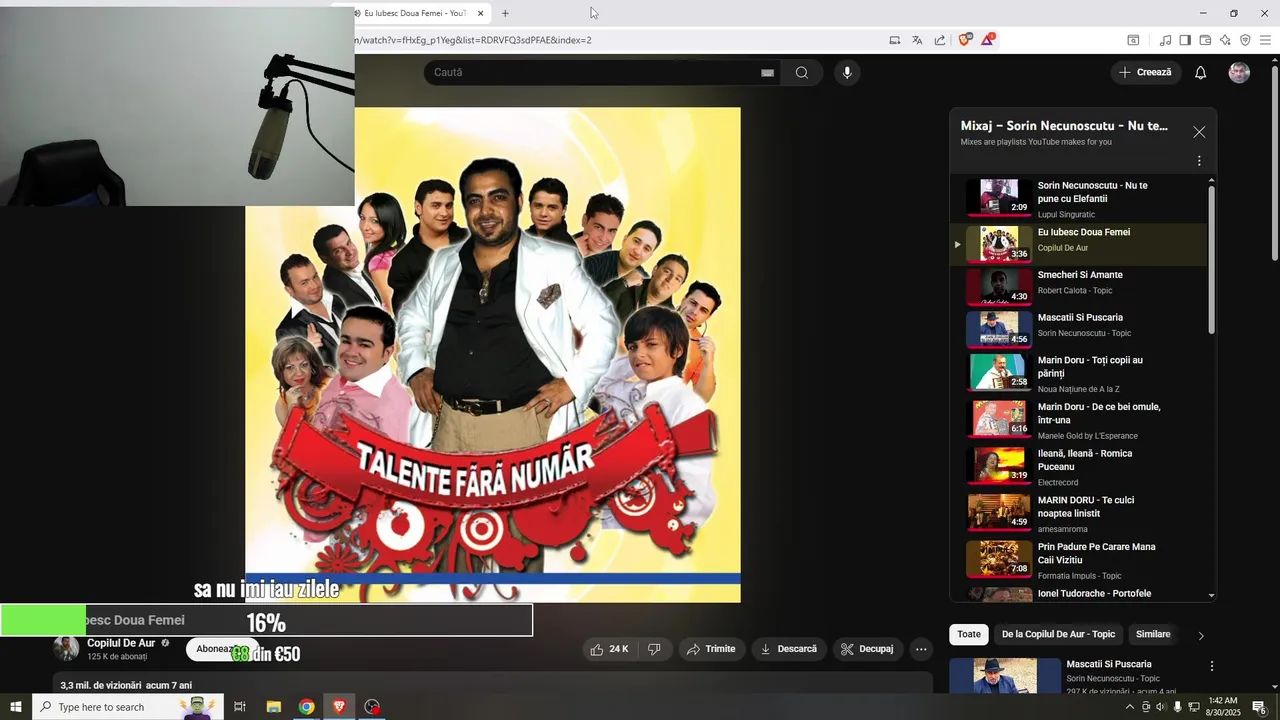Like the video with 24 K likes
The image size is (1280, 720).
click(609, 649)
